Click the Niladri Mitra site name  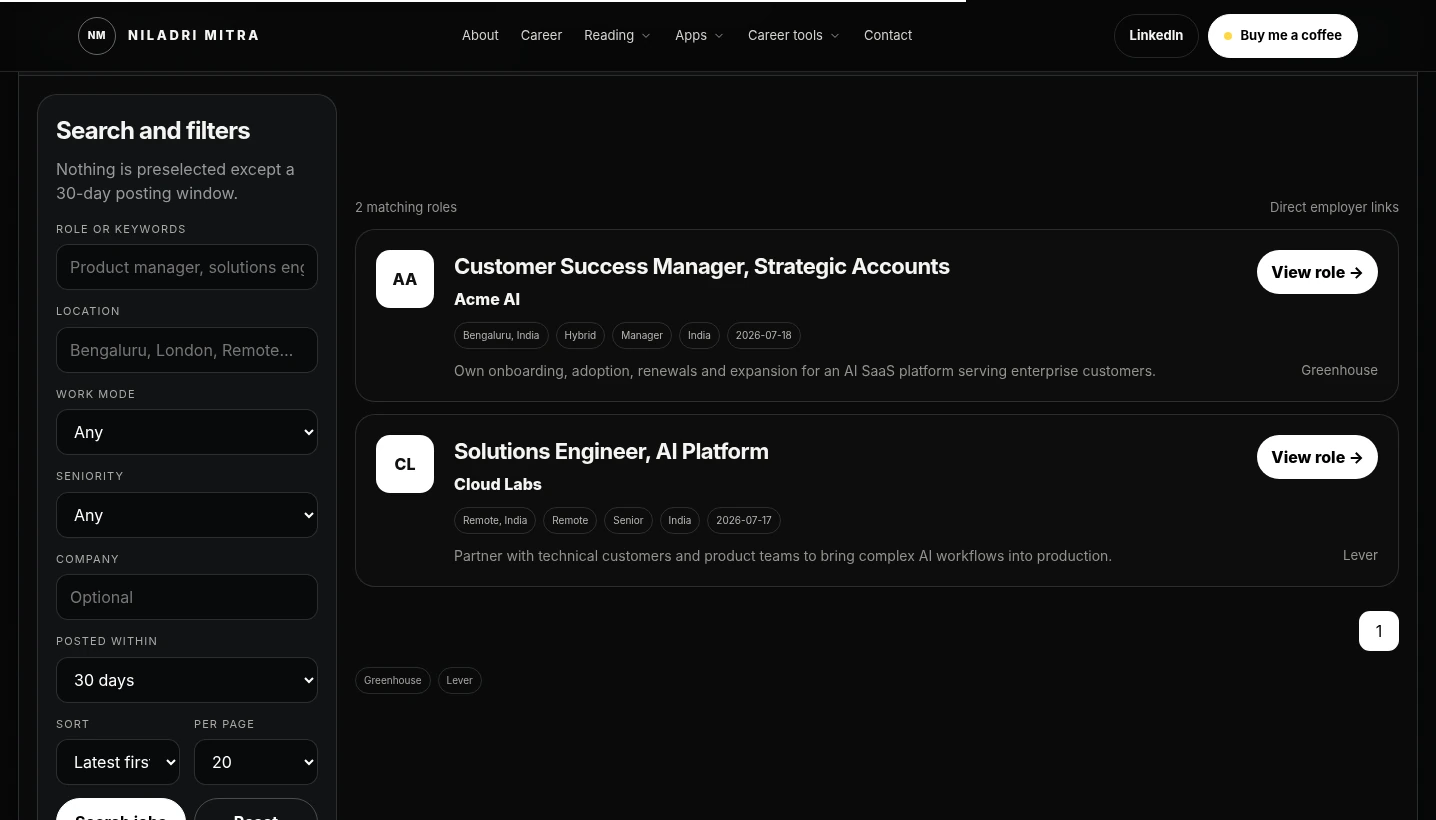(194, 36)
